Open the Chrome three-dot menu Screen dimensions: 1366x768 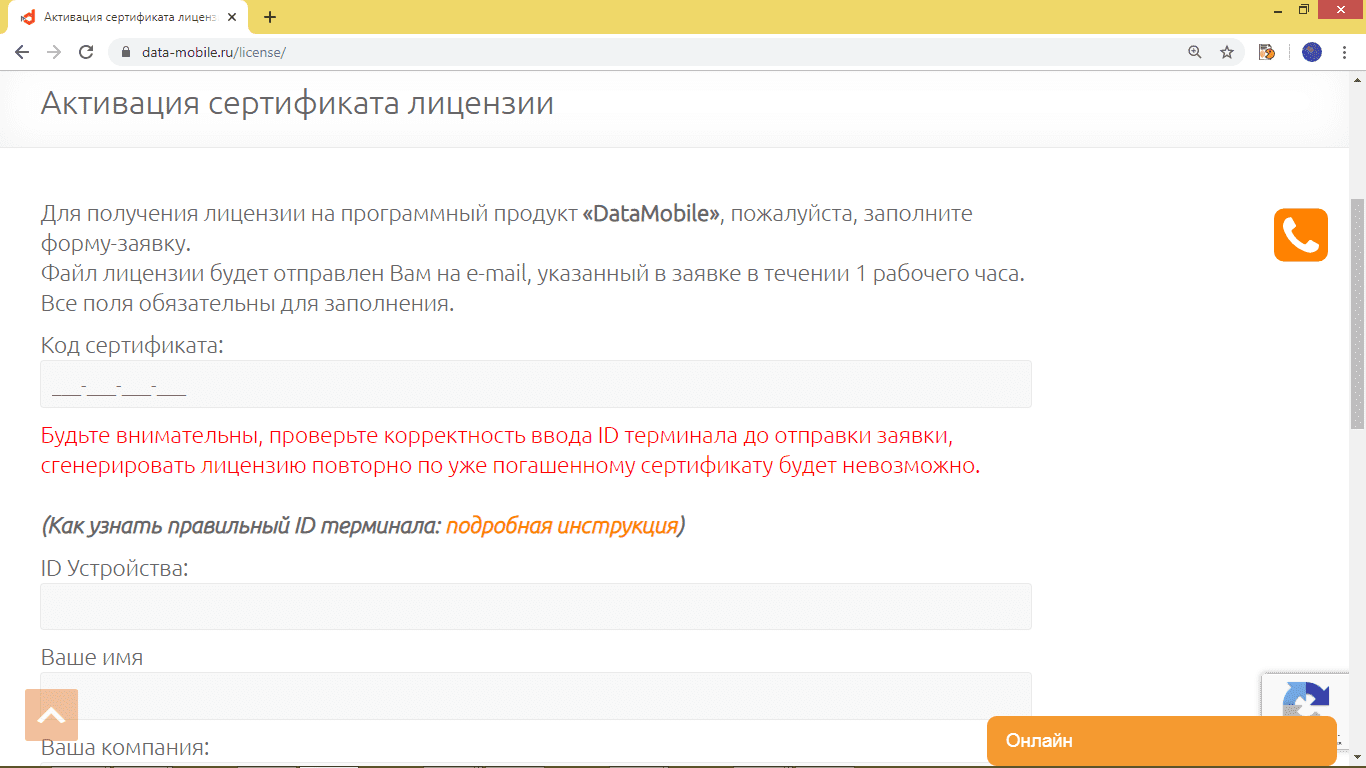1345,52
